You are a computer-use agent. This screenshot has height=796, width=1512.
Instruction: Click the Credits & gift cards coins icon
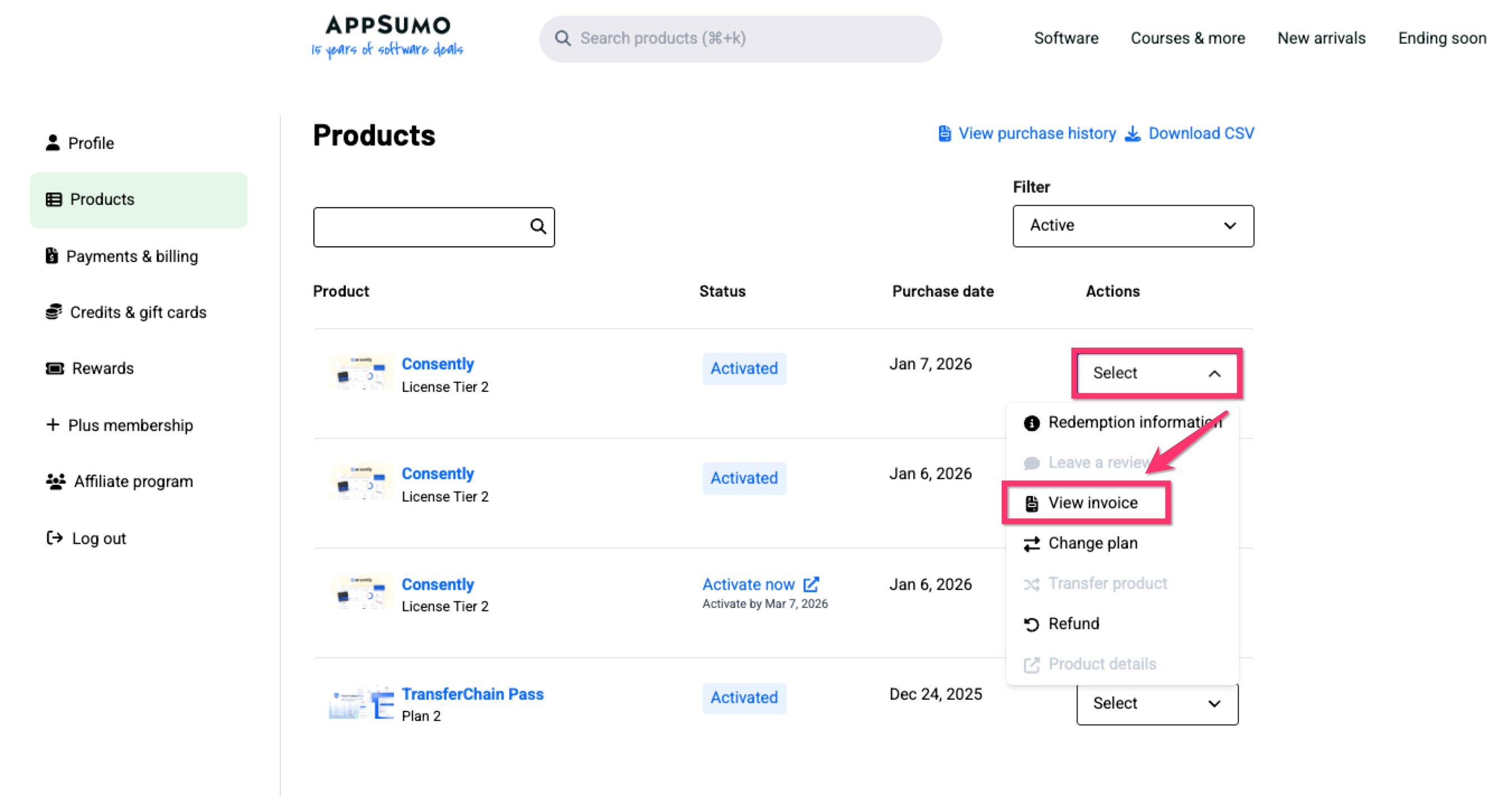pyautogui.click(x=53, y=312)
